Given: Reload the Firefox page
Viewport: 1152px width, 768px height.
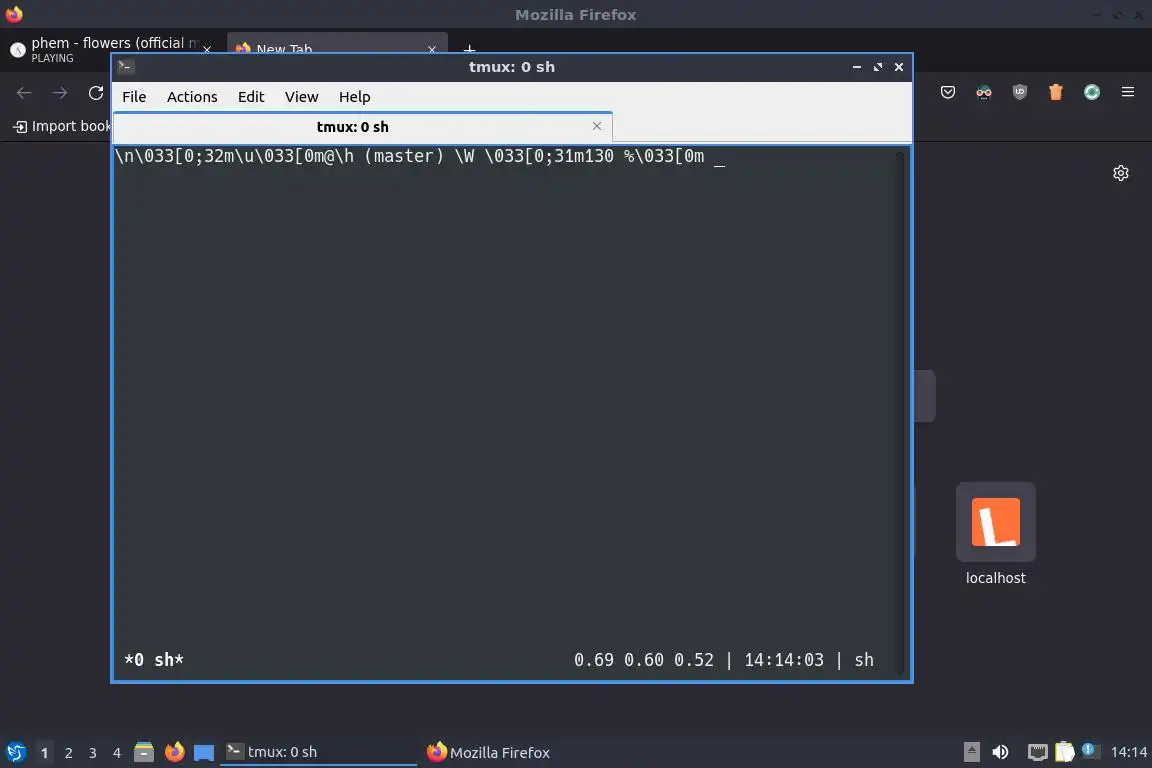Looking at the screenshot, I should coord(96,93).
